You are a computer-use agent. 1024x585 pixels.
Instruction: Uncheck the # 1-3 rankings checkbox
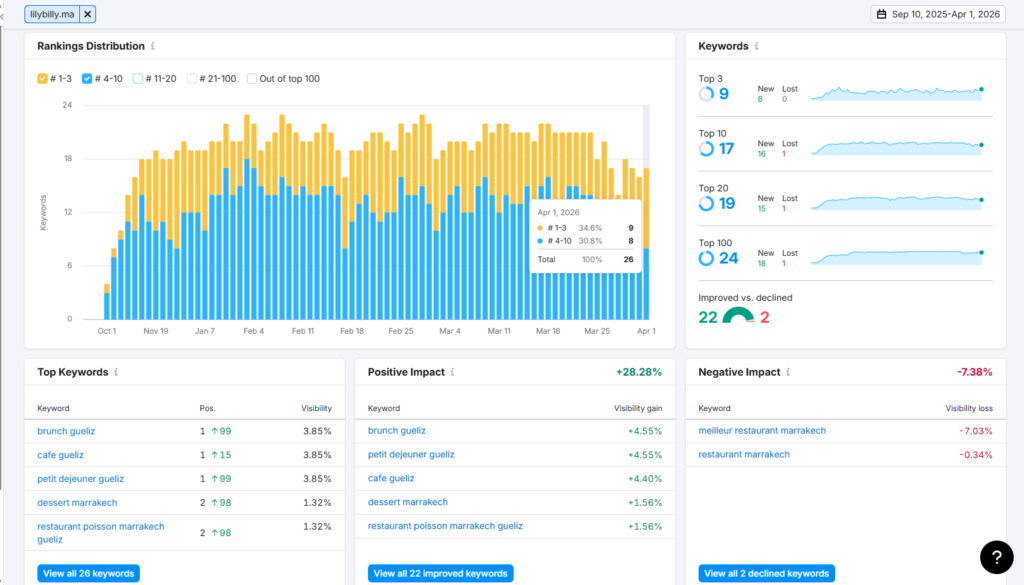pos(42,78)
